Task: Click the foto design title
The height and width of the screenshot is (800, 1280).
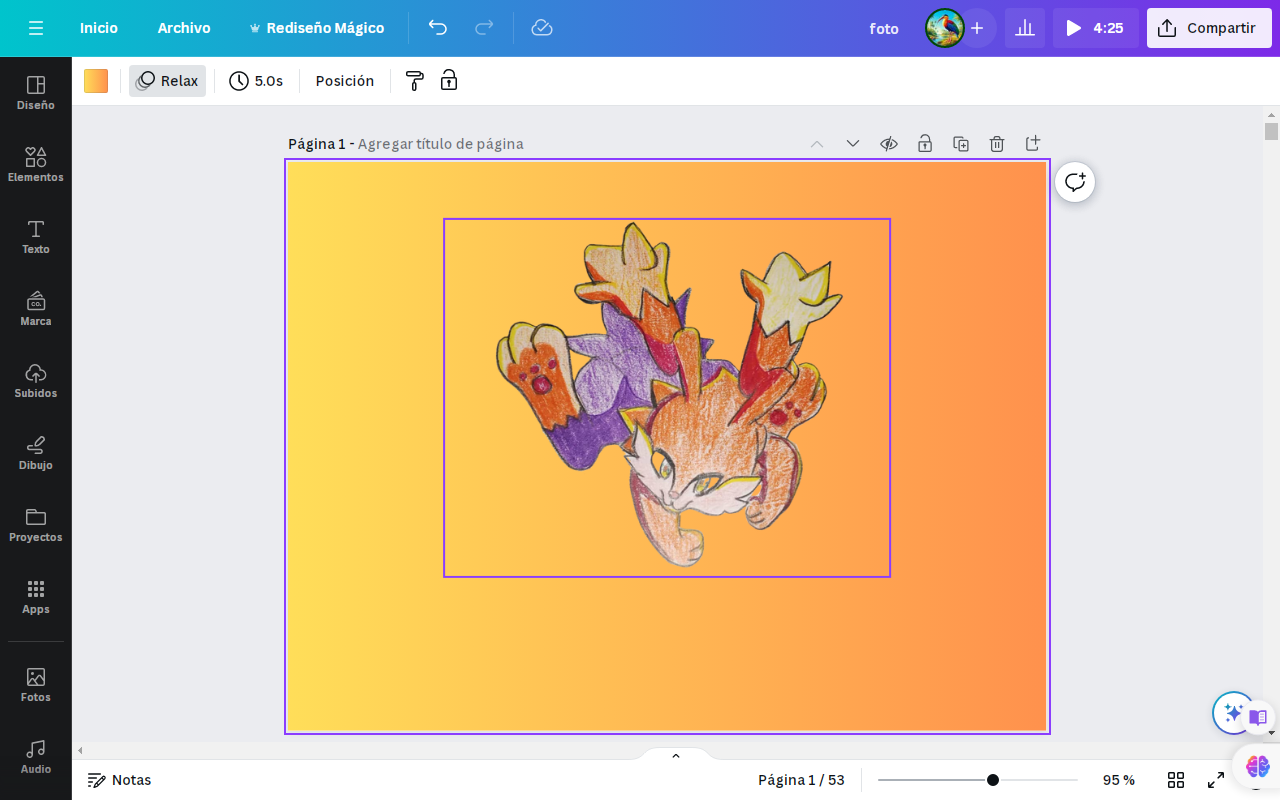Action: tap(884, 28)
